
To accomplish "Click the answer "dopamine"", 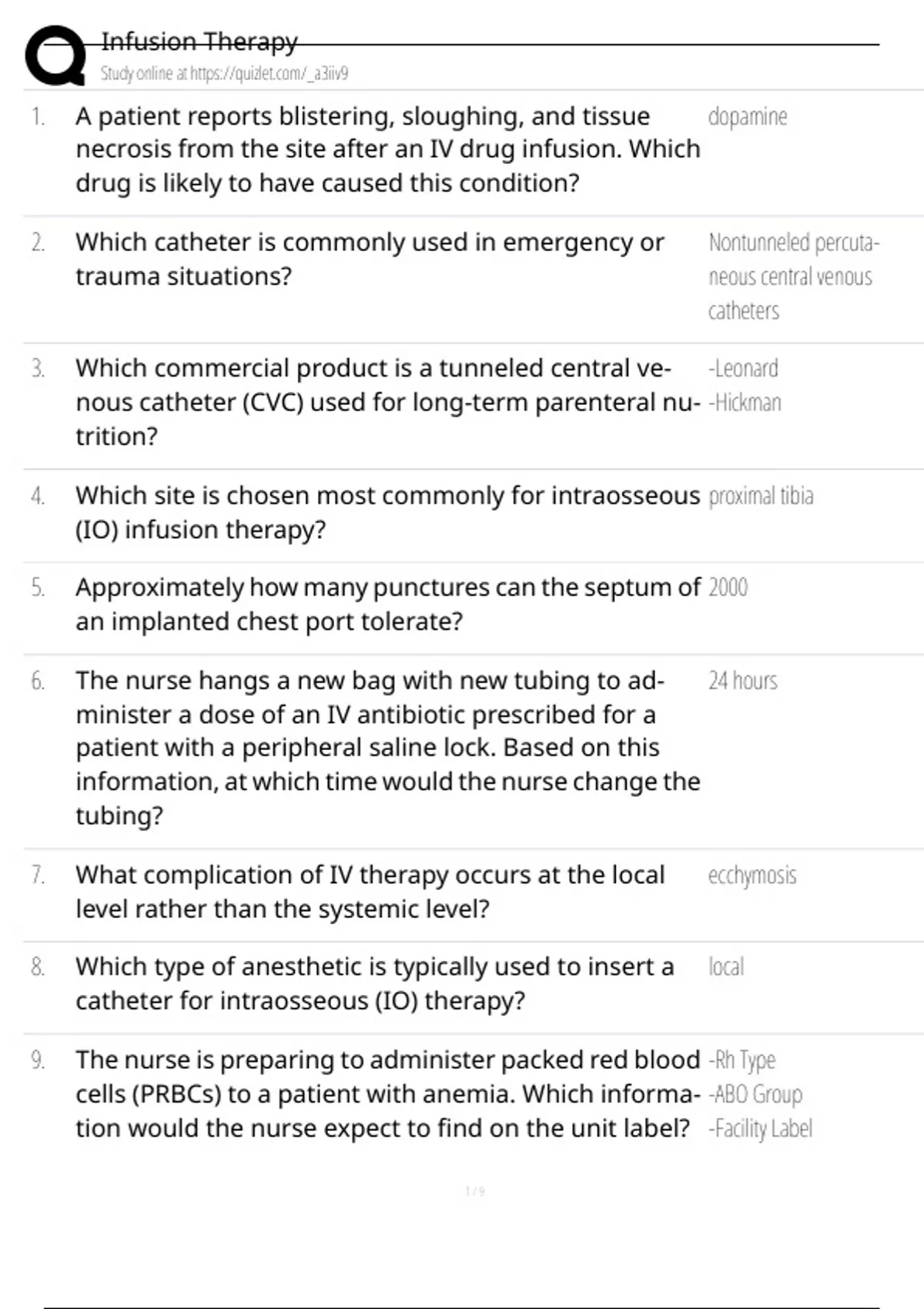I will (x=748, y=117).
